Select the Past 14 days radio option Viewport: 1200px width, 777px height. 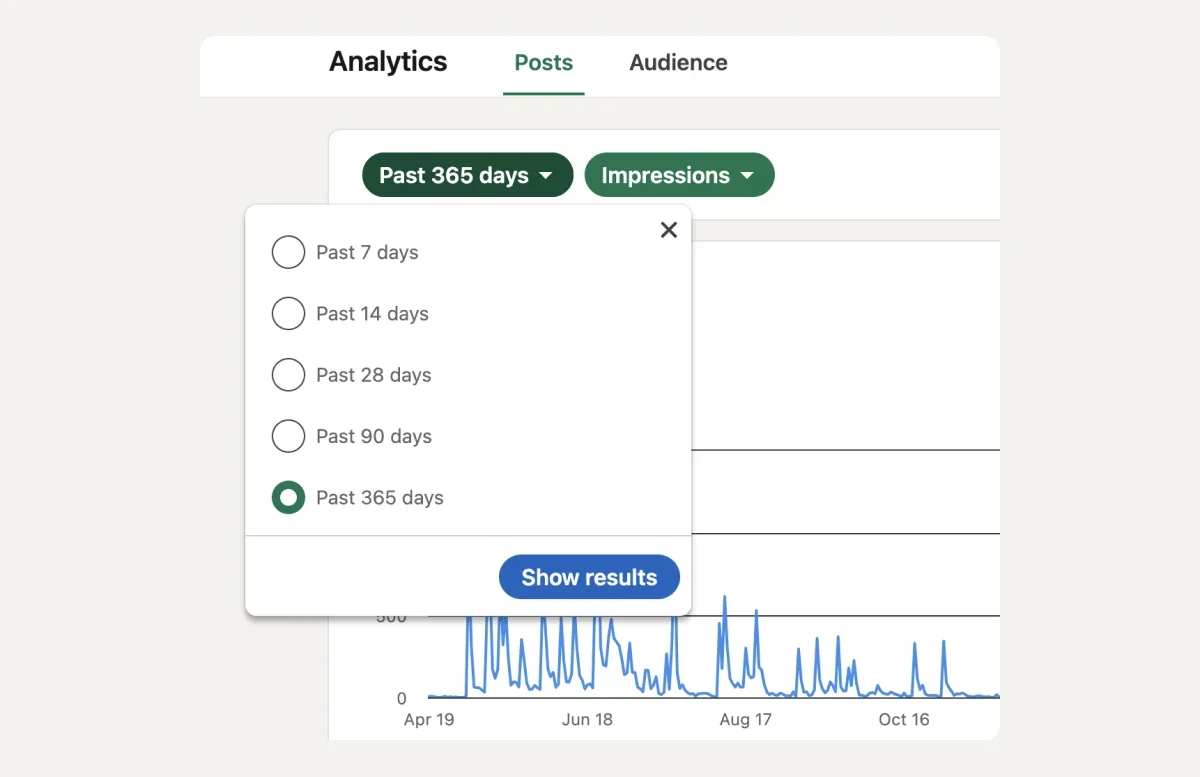coord(288,313)
